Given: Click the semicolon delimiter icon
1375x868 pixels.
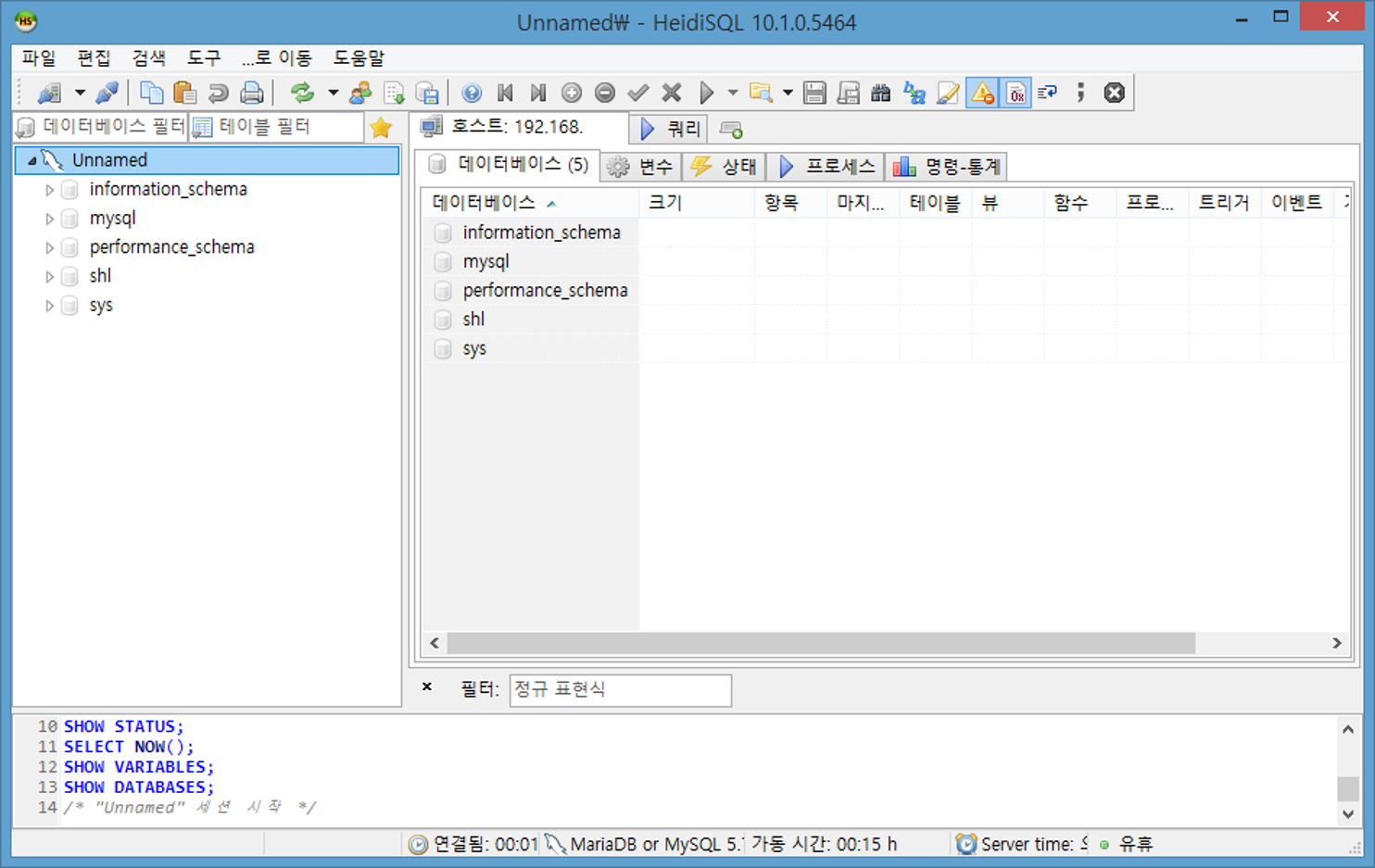Looking at the screenshot, I should [1080, 93].
